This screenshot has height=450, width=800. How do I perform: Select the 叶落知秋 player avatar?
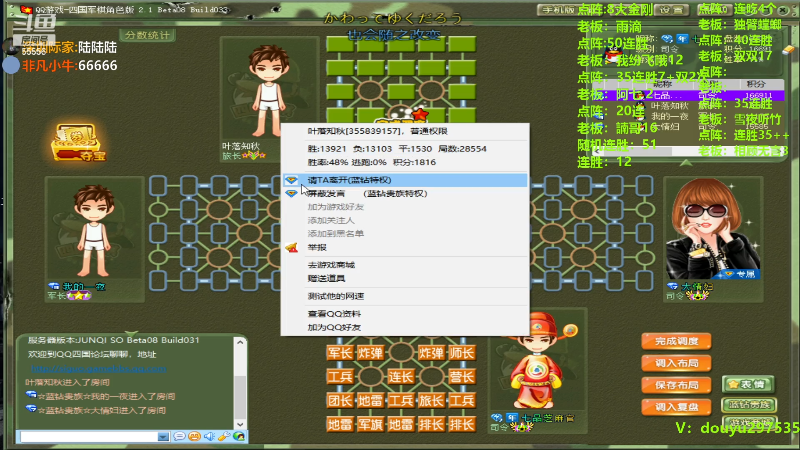[x=267, y=91]
